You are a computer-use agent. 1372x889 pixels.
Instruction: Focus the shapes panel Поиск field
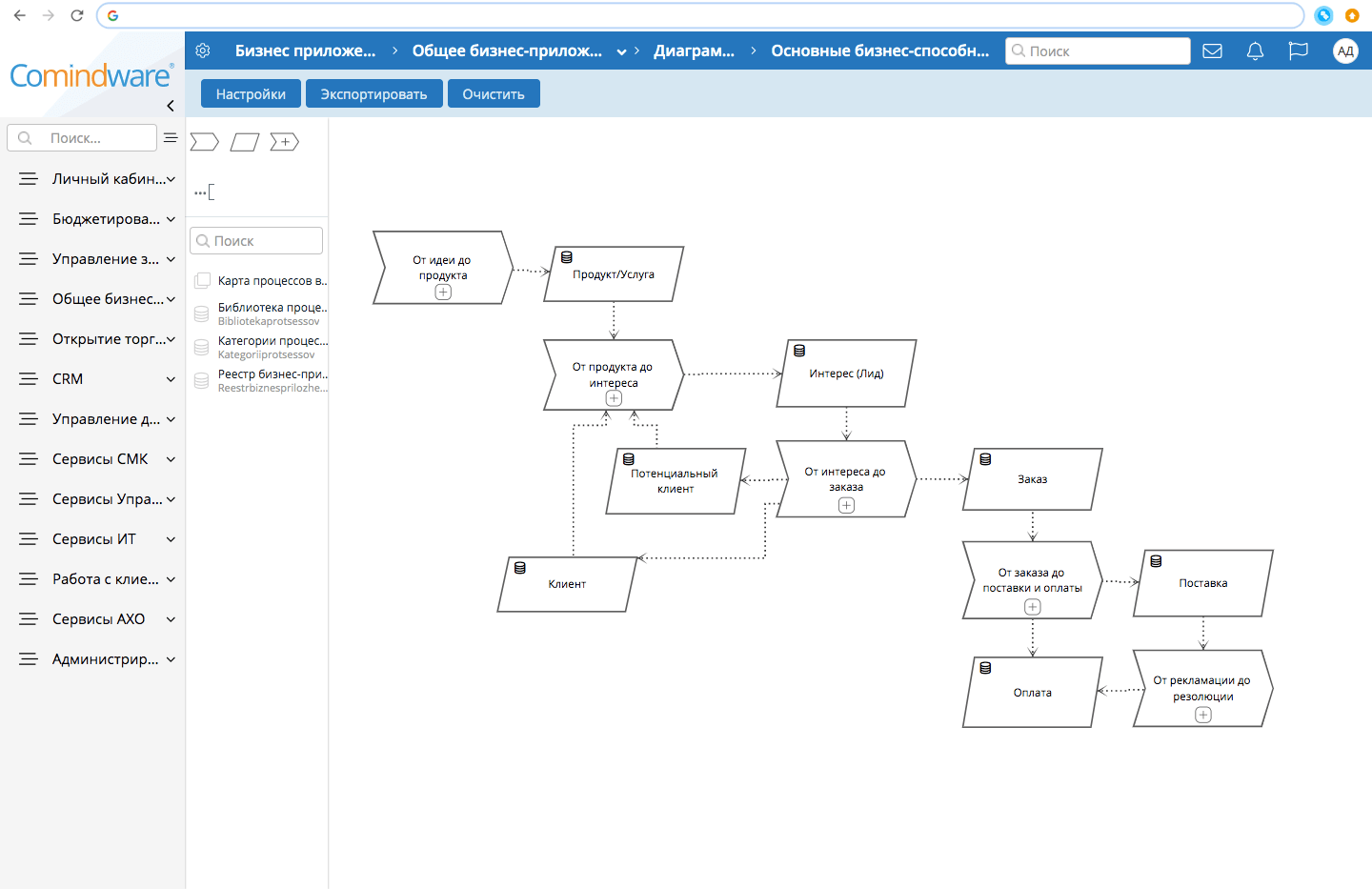tap(256, 241)
